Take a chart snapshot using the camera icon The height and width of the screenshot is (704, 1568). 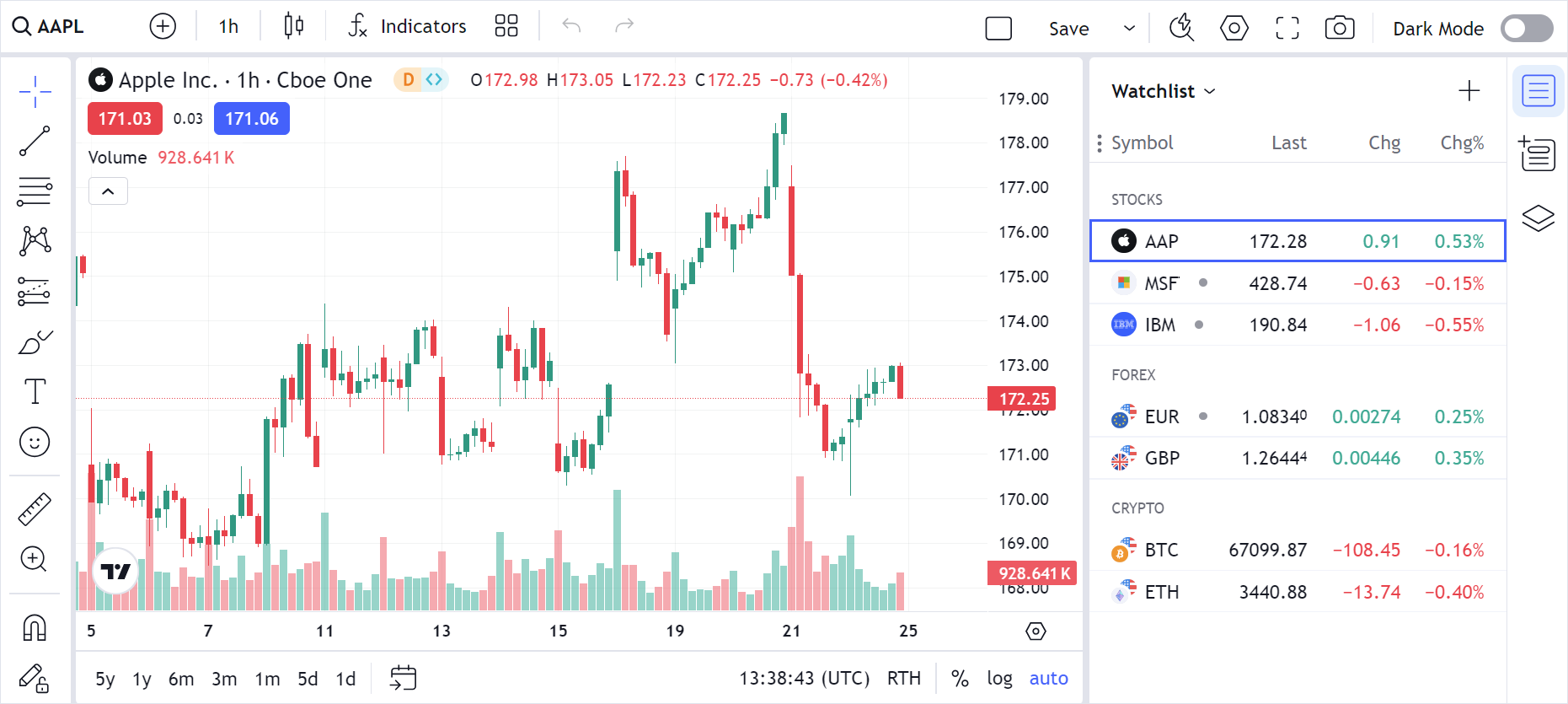tap(1340, 27)
